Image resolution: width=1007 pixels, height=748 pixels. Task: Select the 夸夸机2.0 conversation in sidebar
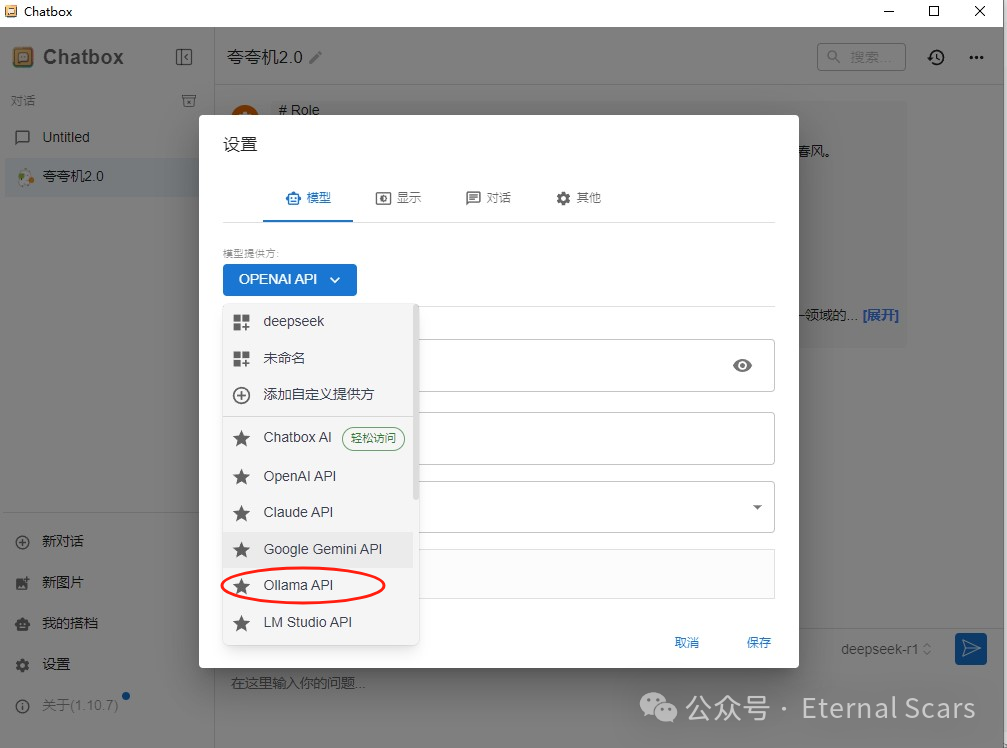(x=100, y=177)
